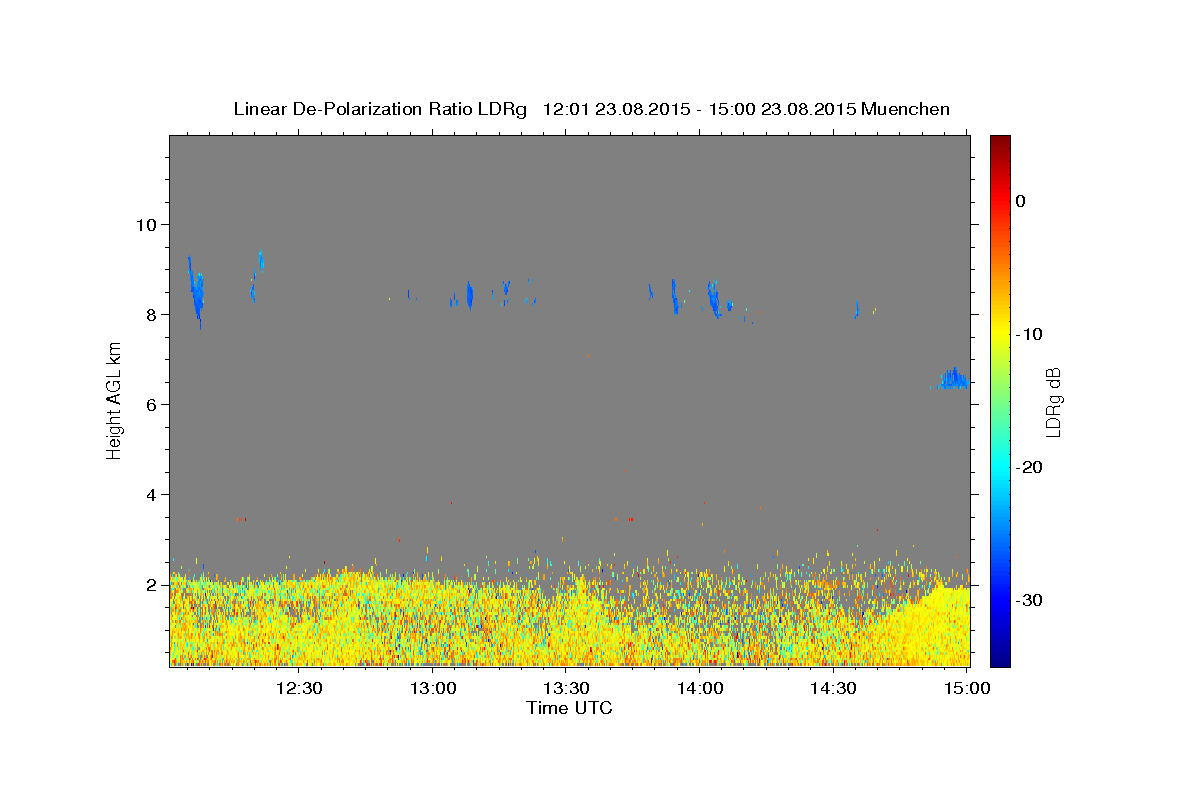Click the colorbar tick label -10
The image size is (1200, 800).
(1029, 334)
